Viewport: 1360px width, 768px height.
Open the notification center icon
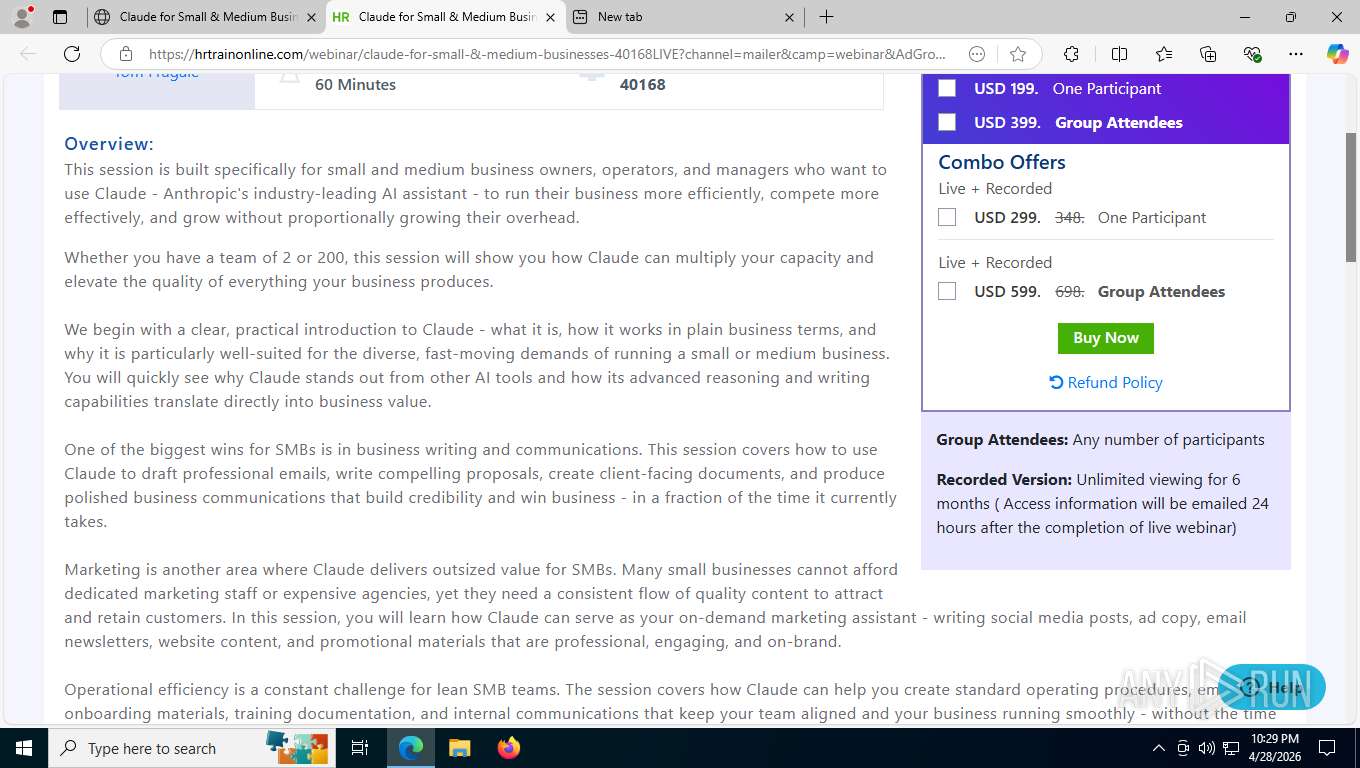(1327, 748)
